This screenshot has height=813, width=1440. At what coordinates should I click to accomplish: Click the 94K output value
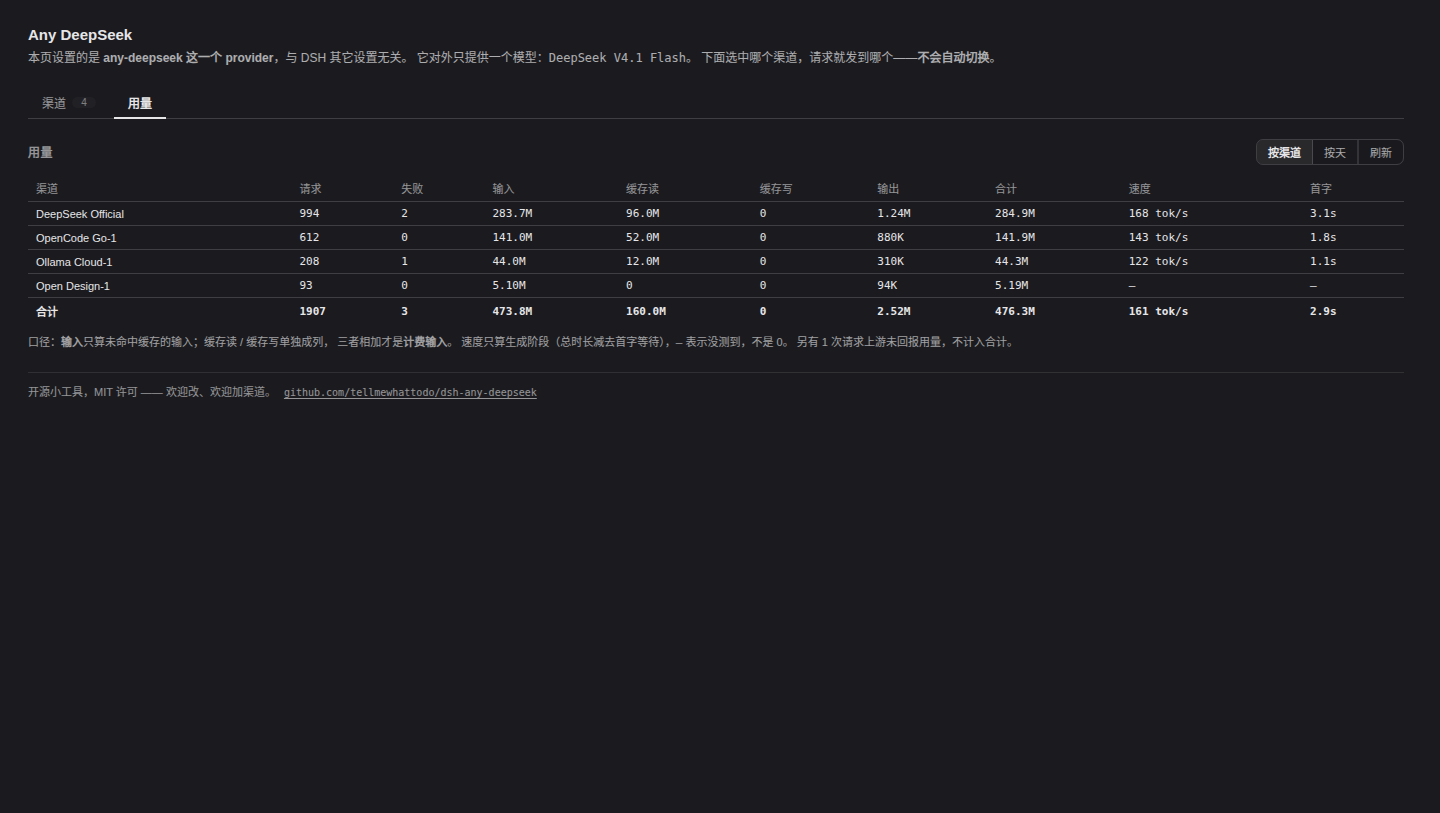887,285
